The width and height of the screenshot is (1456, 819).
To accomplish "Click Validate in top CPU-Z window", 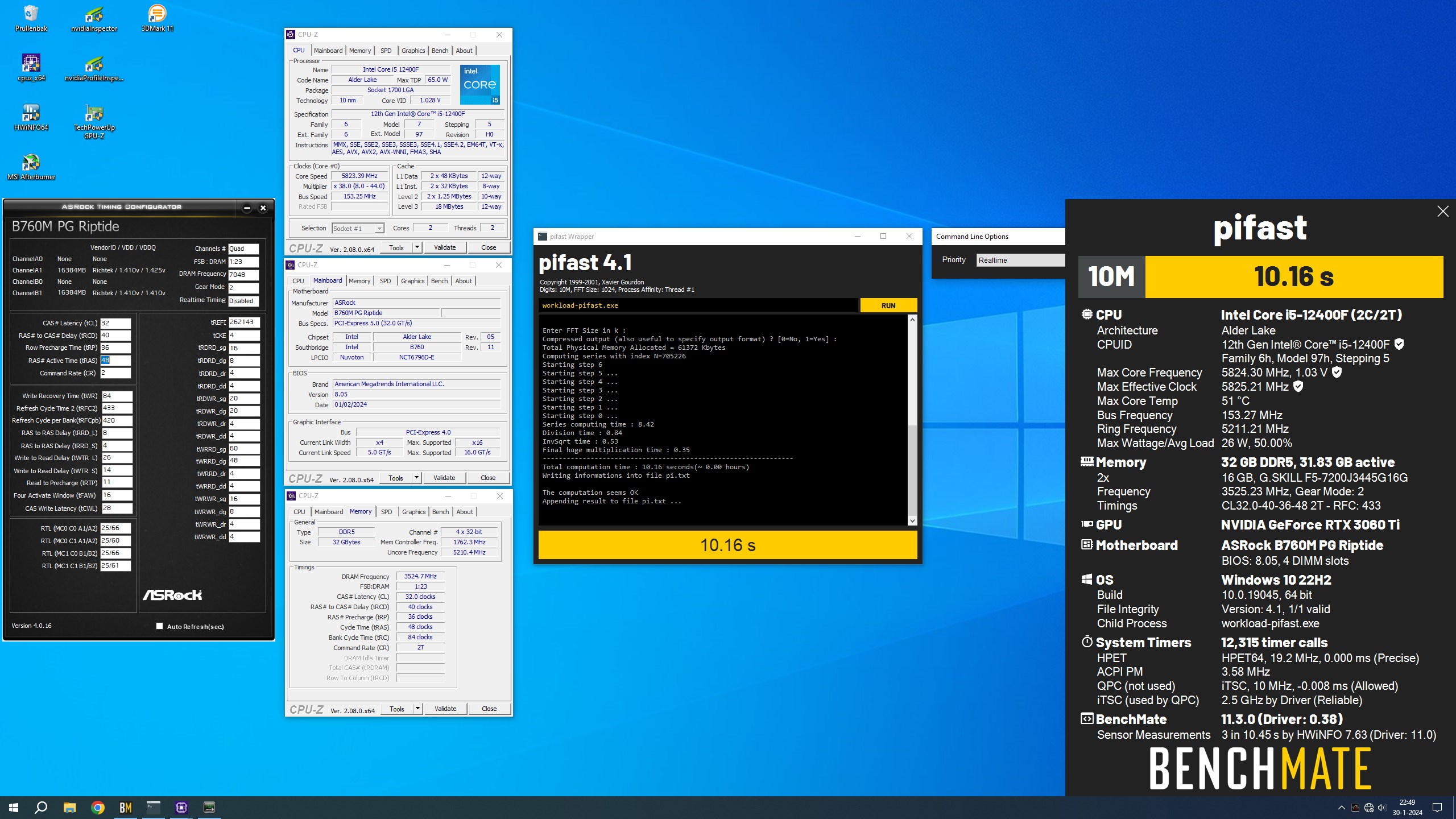I will point(445,247).
